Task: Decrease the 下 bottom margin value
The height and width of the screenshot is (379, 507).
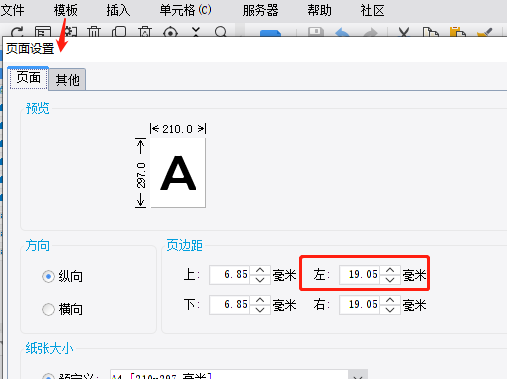Action: pos(260,310)
